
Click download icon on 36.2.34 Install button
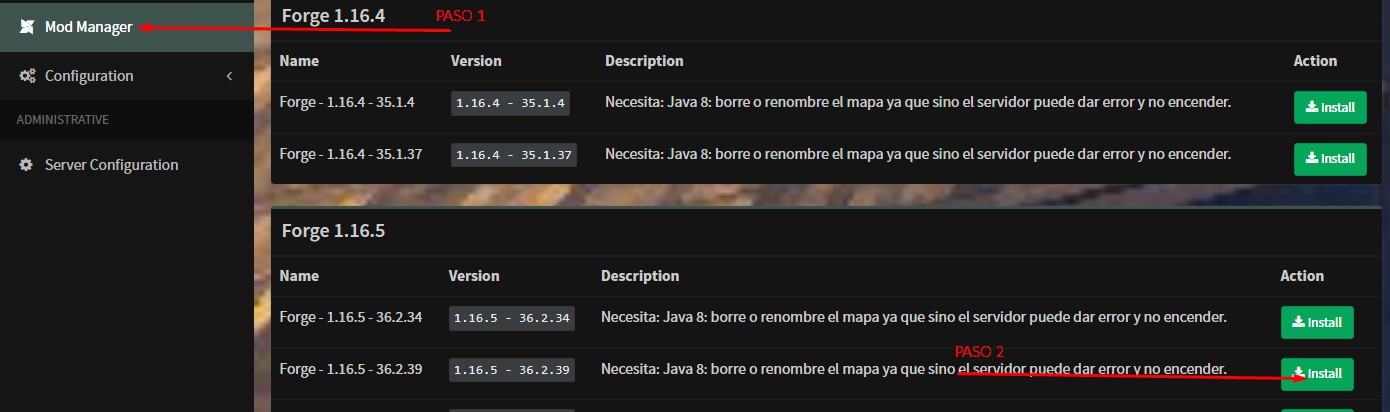coord(1298,322)
